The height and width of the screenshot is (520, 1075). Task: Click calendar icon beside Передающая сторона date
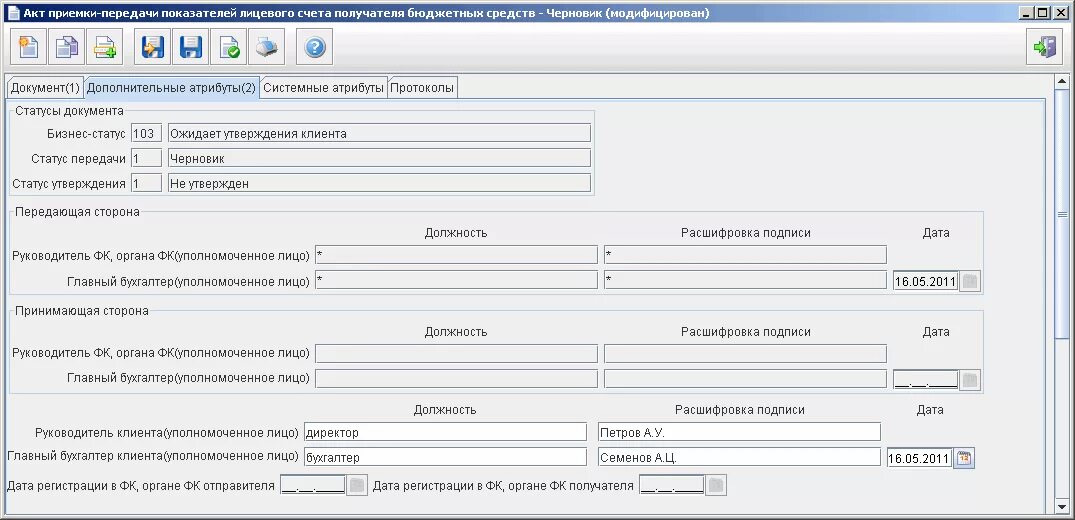pyautogui.click(x=969, y=281)
